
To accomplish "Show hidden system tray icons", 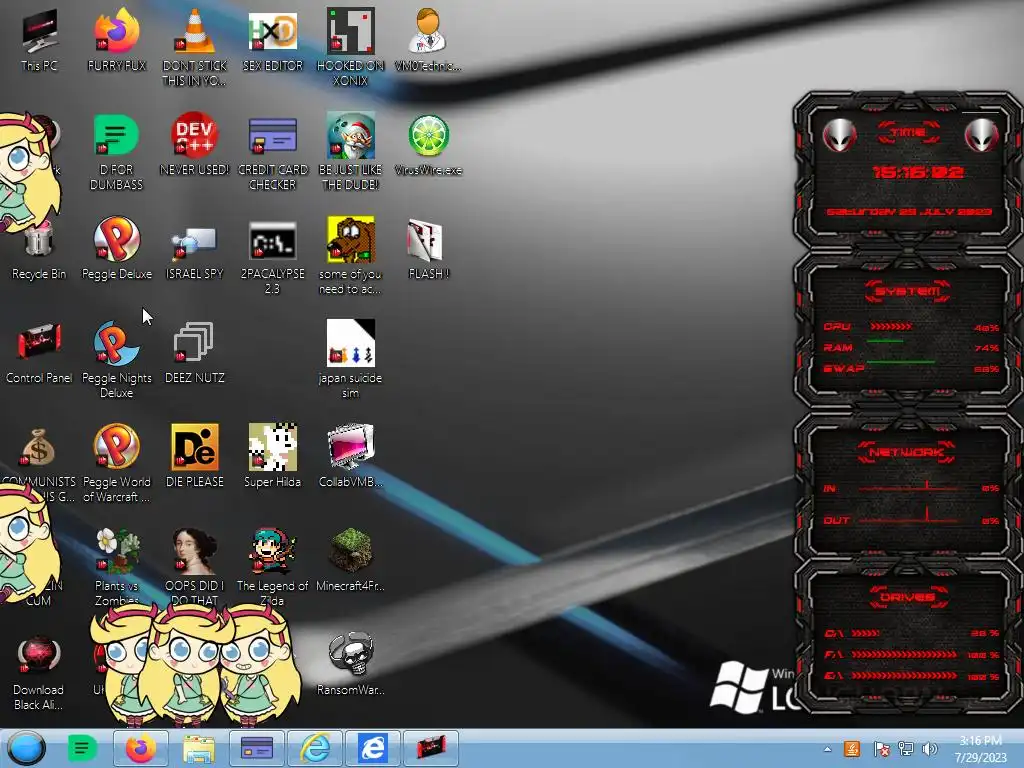I will [x=827, y=750].
